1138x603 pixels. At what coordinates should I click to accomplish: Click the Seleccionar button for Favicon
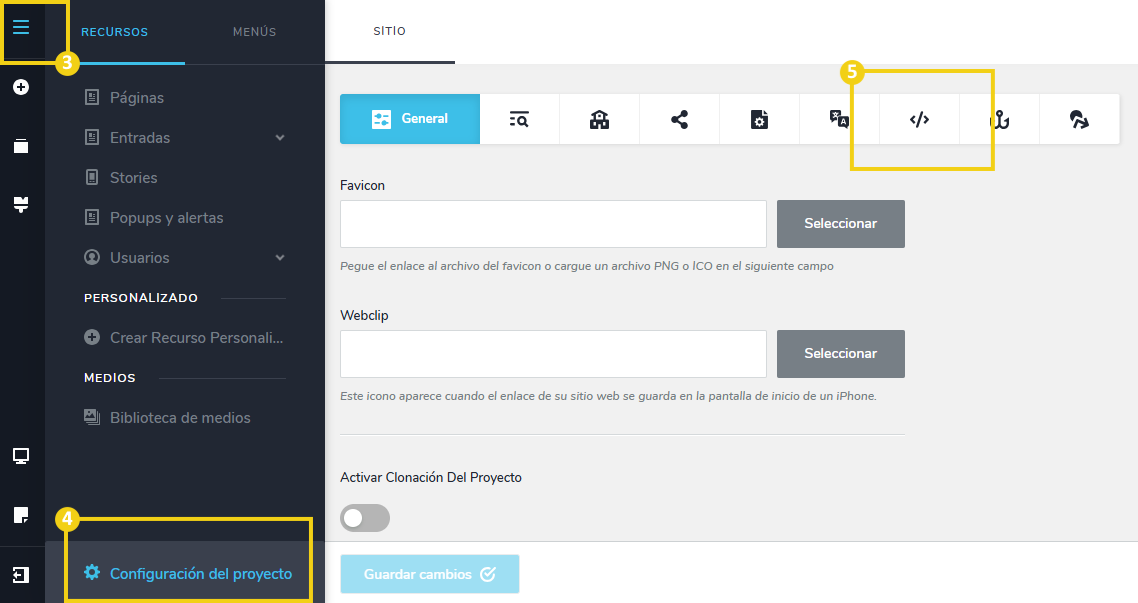[x=840, y=224]
